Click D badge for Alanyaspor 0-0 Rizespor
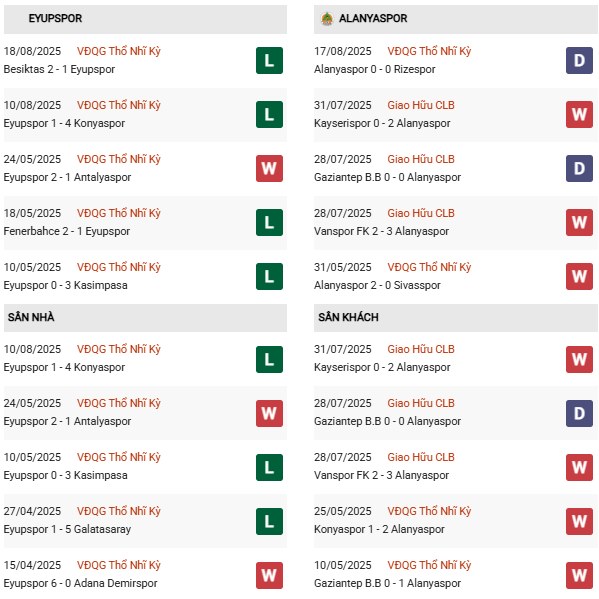The width and height of the screenshot is (599, 599). 580,60
